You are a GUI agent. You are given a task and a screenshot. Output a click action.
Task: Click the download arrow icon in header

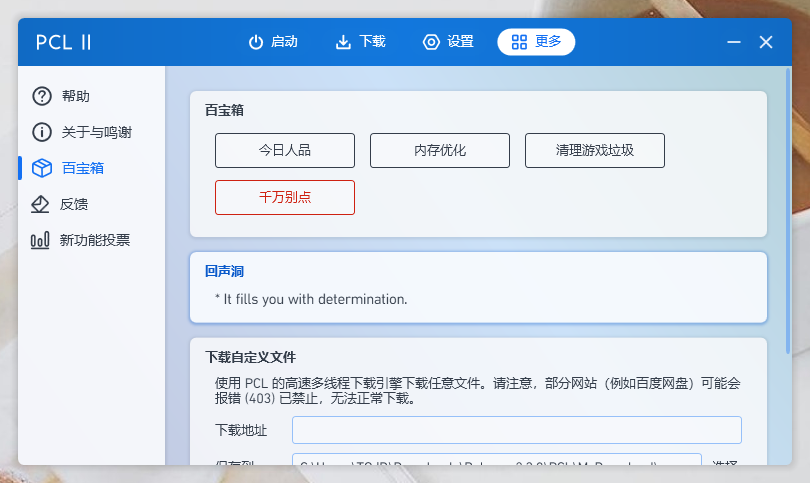343,42
